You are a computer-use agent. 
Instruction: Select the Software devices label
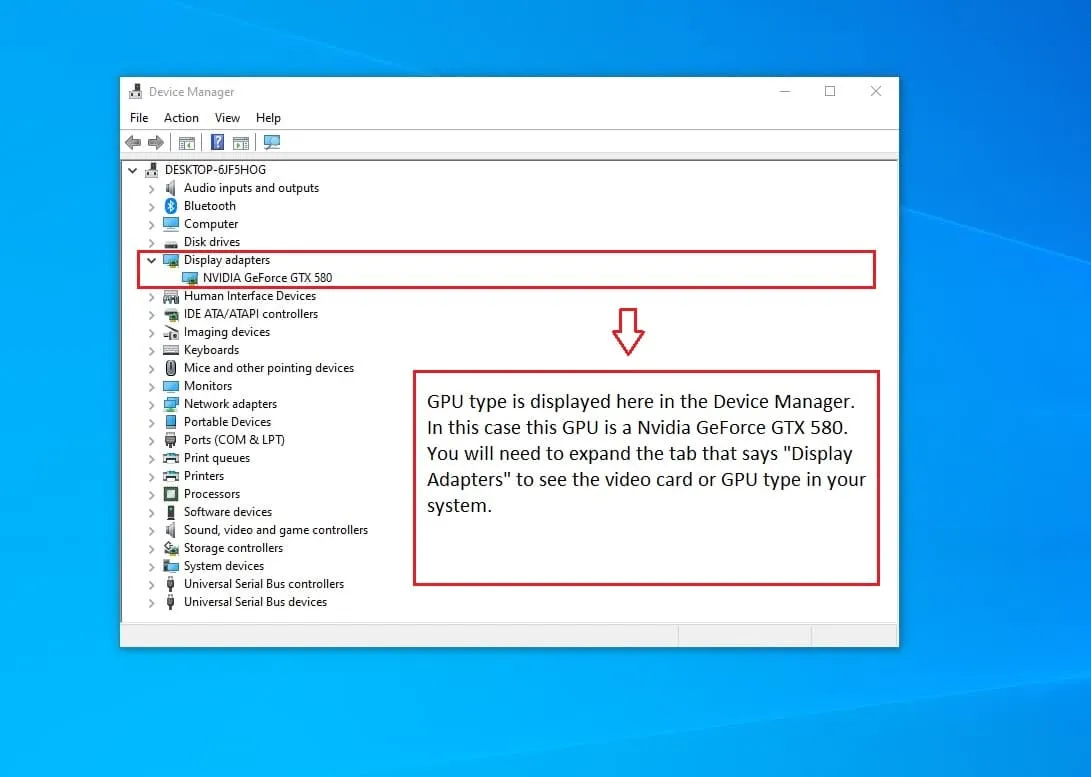228,512
